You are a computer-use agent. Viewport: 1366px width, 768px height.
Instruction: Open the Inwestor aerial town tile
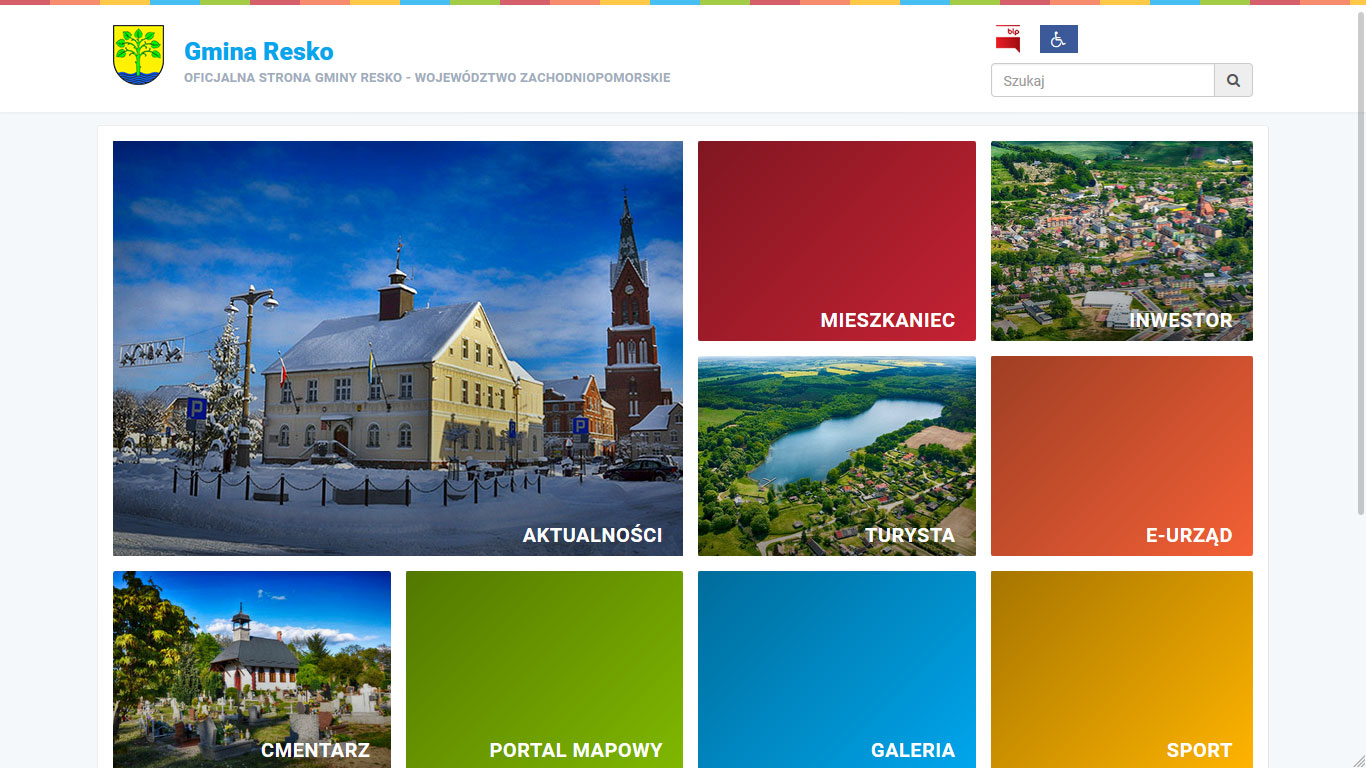(x=1121, y=241)
